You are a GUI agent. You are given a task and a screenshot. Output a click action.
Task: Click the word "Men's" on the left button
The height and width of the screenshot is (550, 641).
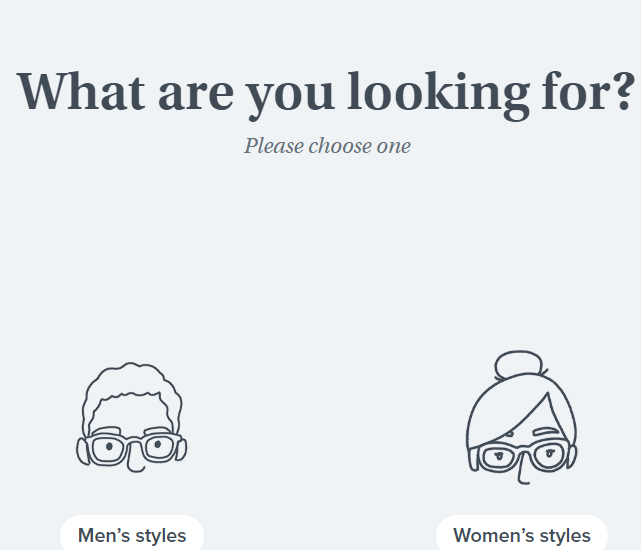[104, 535]
